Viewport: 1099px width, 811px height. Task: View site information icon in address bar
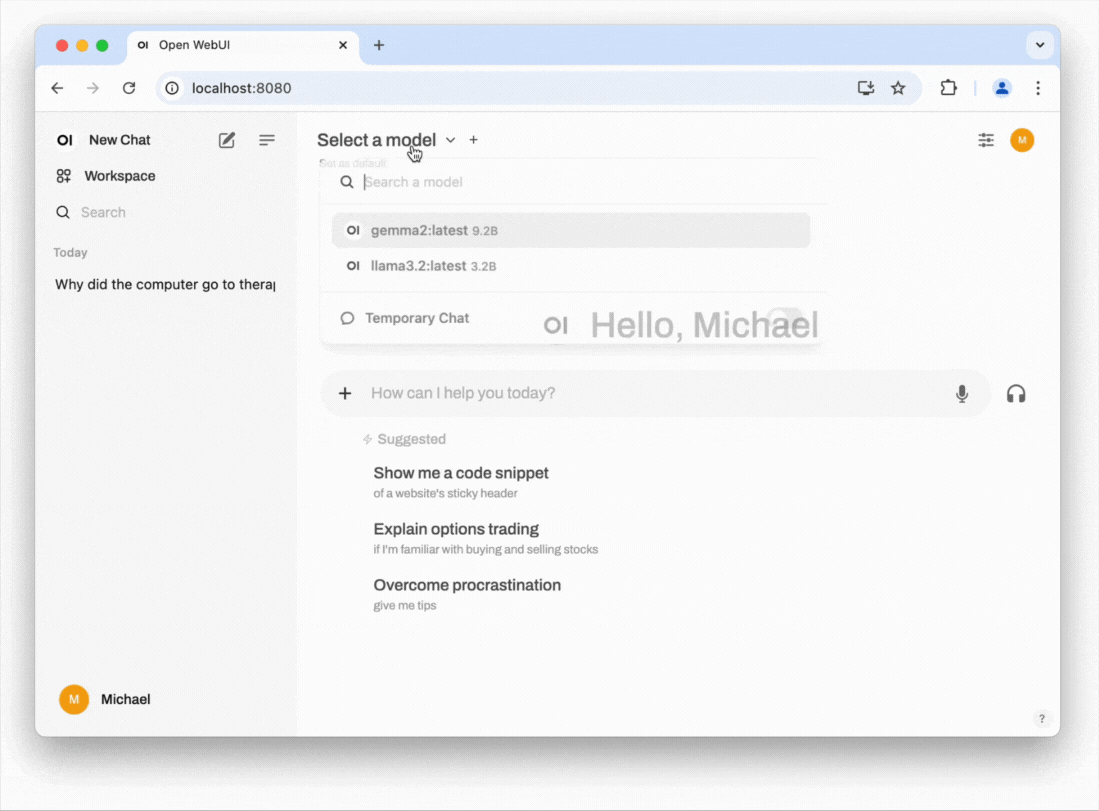[172, 88]
